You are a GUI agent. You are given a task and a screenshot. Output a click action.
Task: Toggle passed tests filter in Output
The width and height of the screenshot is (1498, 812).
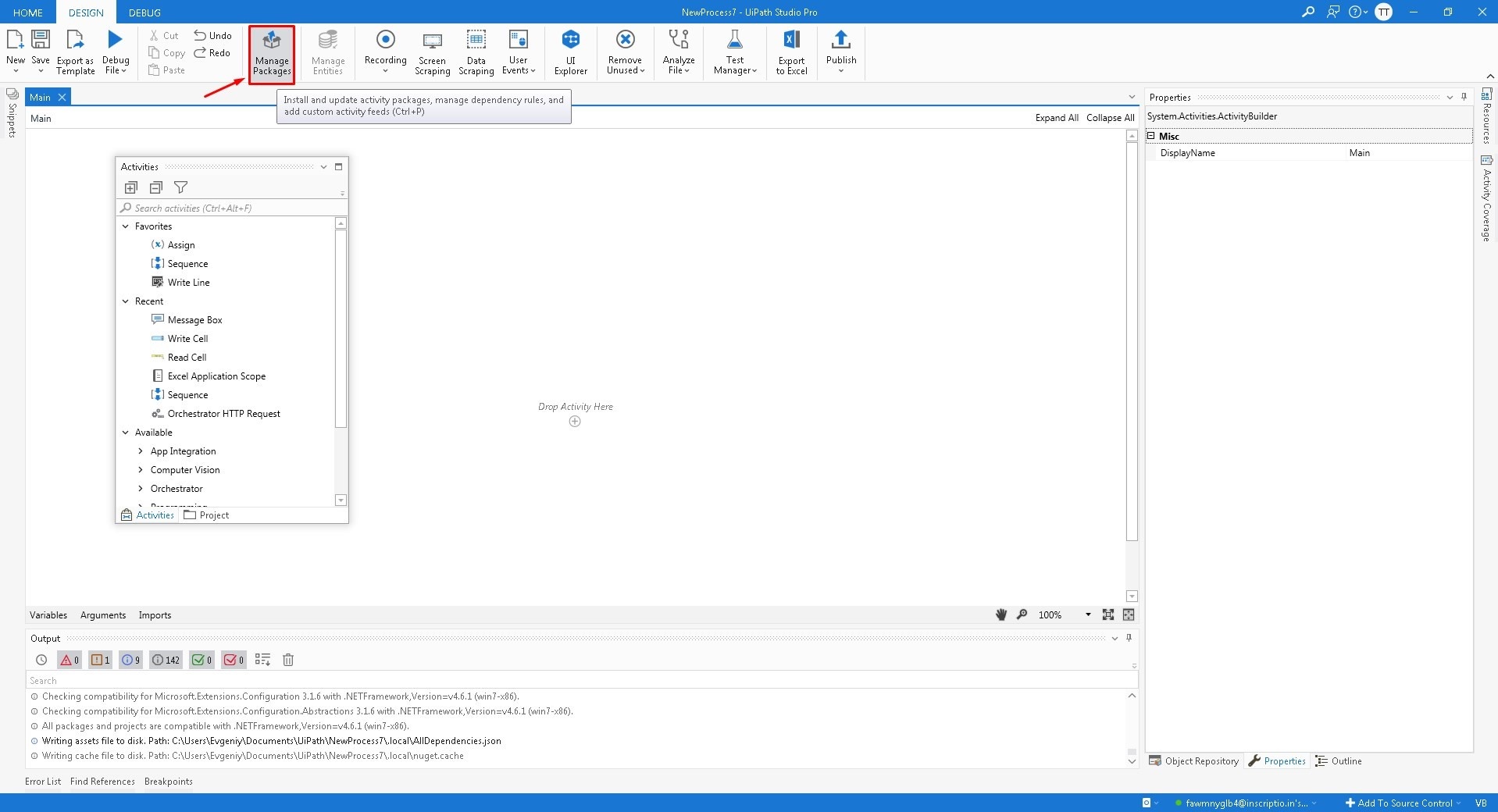[x=202, y=660]
